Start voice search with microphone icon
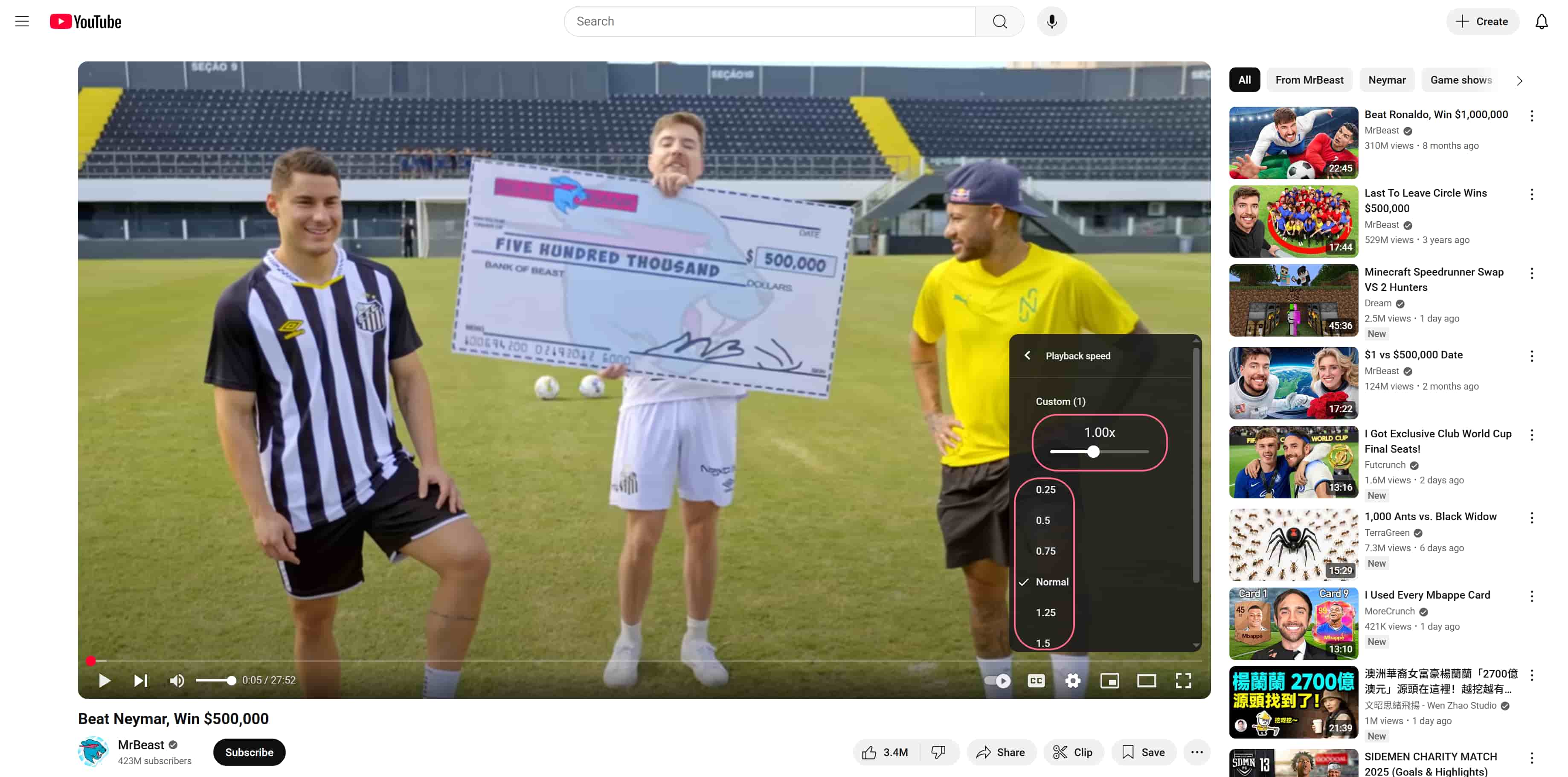1568x777 pixels. [x=1051, y=21]
